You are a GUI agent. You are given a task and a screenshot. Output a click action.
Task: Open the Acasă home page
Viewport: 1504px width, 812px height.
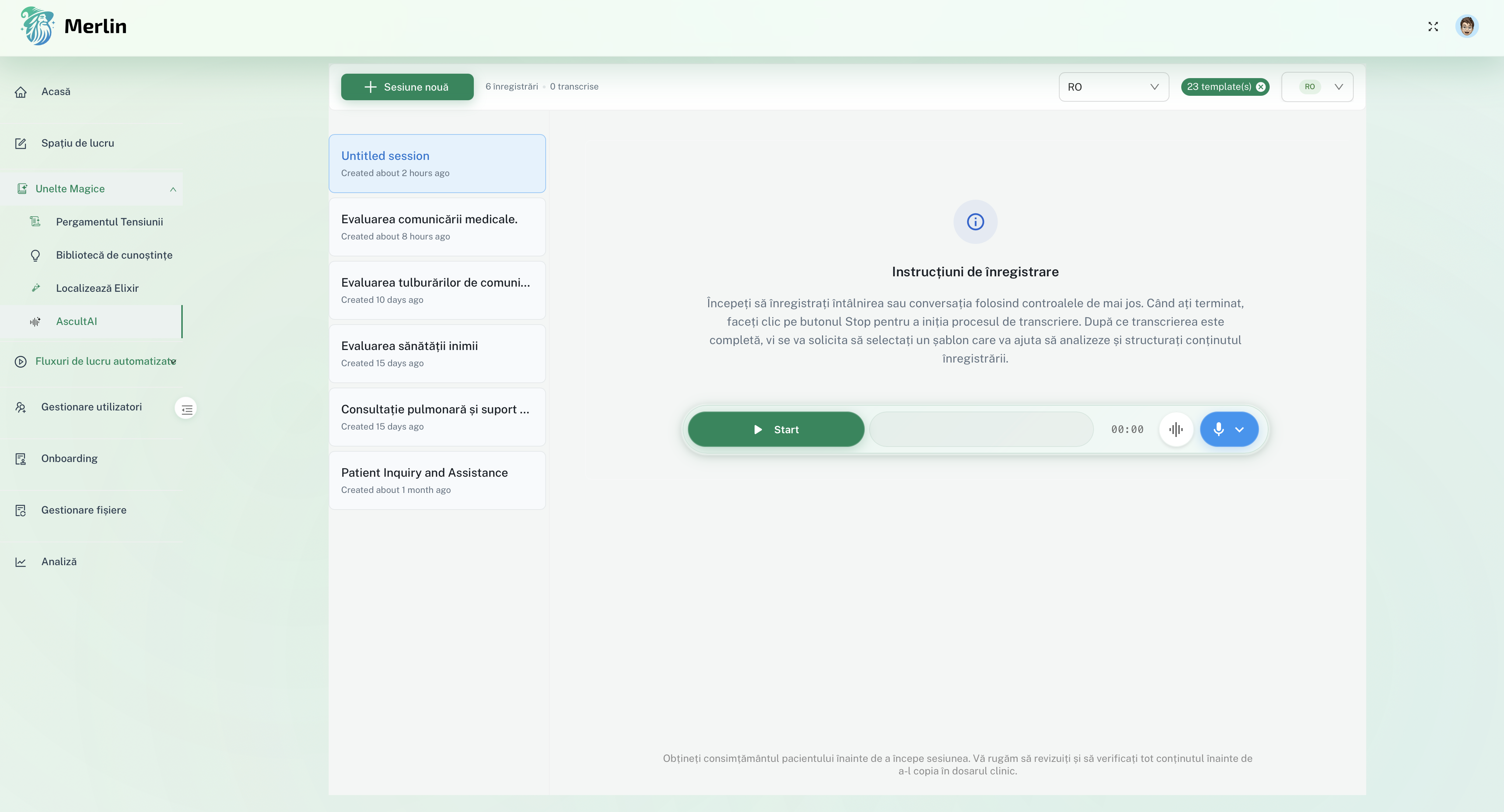click(x=56, y=92)
